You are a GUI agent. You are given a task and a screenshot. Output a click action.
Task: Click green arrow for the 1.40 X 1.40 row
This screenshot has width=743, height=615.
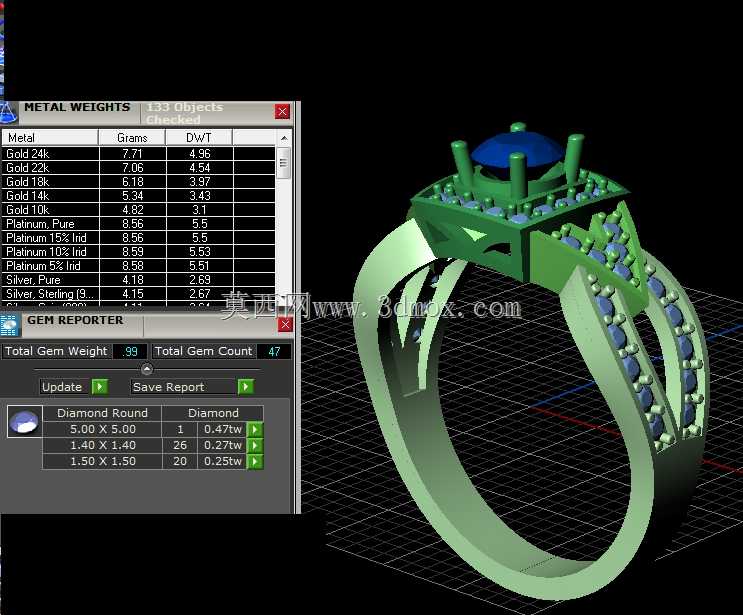coord(255,445)
